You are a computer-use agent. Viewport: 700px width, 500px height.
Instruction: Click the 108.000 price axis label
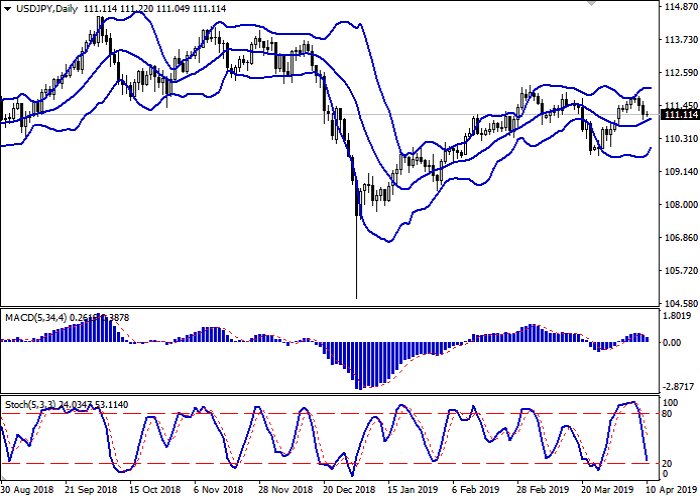pyautogui.click(x=679, y=205)
